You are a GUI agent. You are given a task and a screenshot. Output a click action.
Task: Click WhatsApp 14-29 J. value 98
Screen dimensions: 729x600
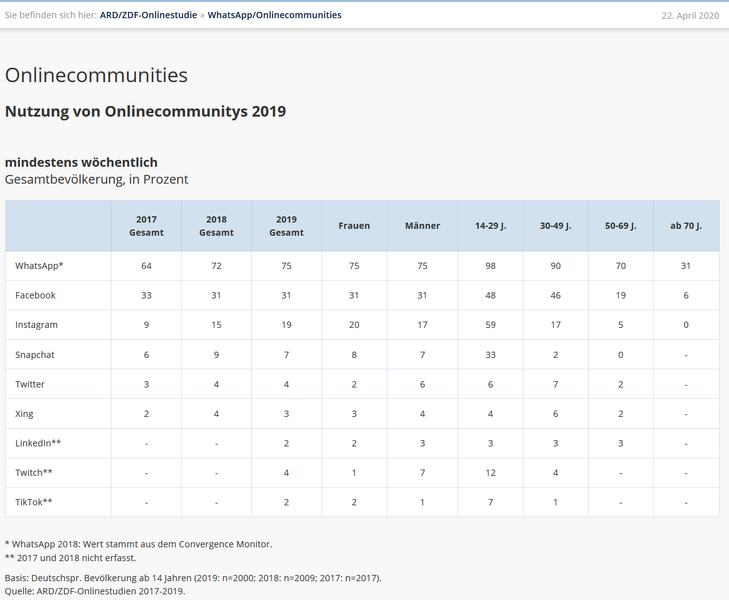coord(490,266)
